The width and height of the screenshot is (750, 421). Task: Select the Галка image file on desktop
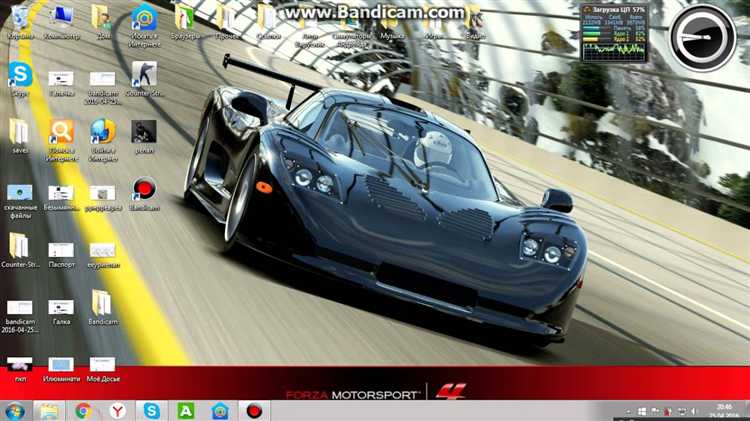coord(61,311)
